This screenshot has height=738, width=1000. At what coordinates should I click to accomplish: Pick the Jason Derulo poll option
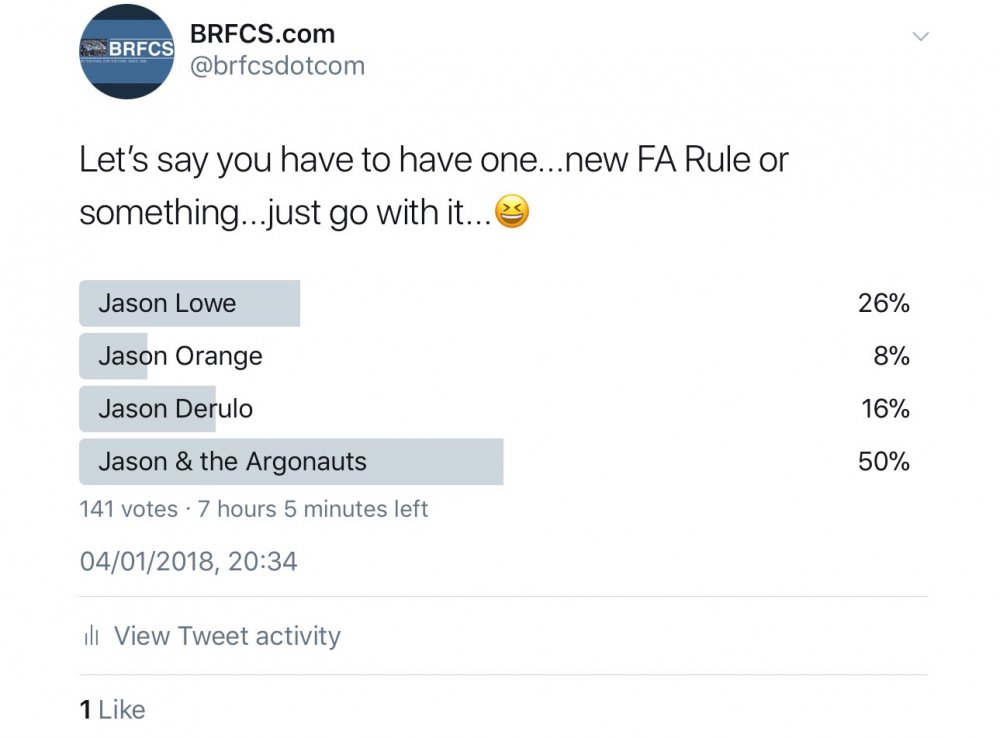coord(175,409)
